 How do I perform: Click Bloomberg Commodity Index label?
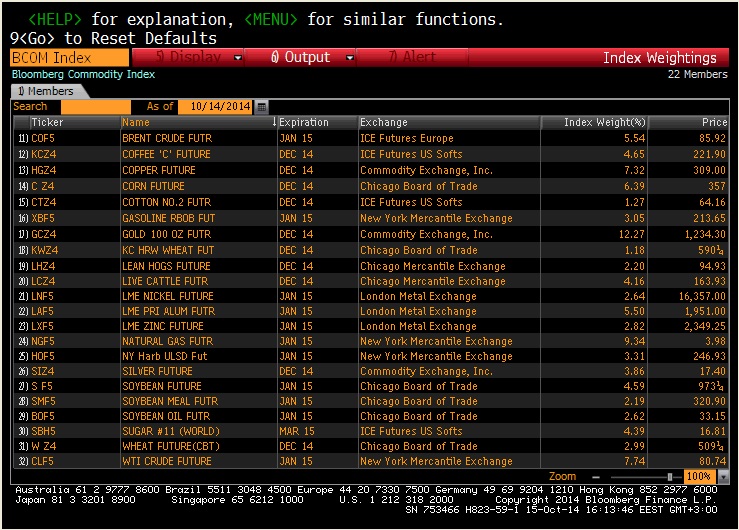click(83, 74)
